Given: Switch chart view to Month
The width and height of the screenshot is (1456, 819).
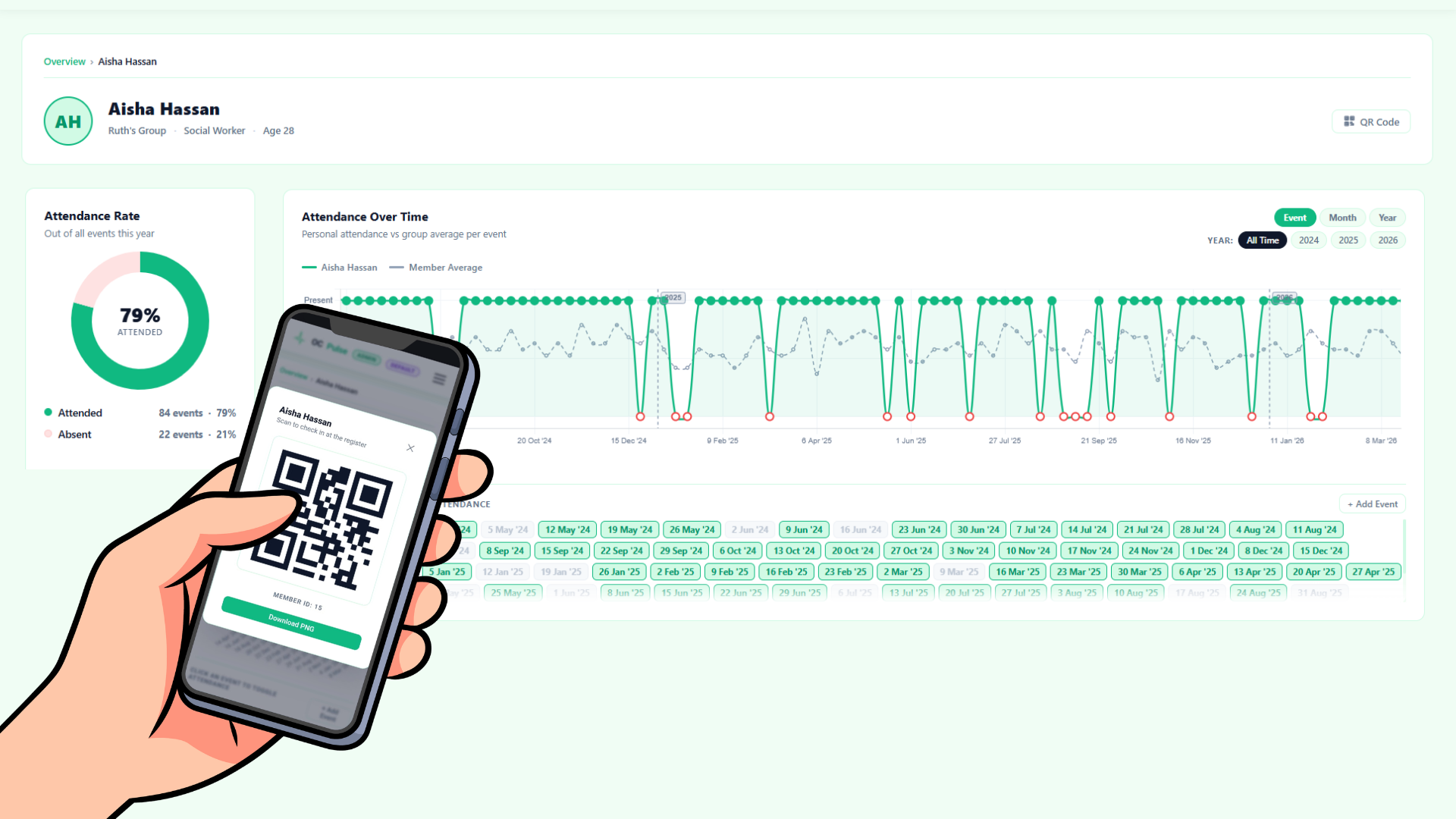Looking at the screenshot, I should (1342, 218).
